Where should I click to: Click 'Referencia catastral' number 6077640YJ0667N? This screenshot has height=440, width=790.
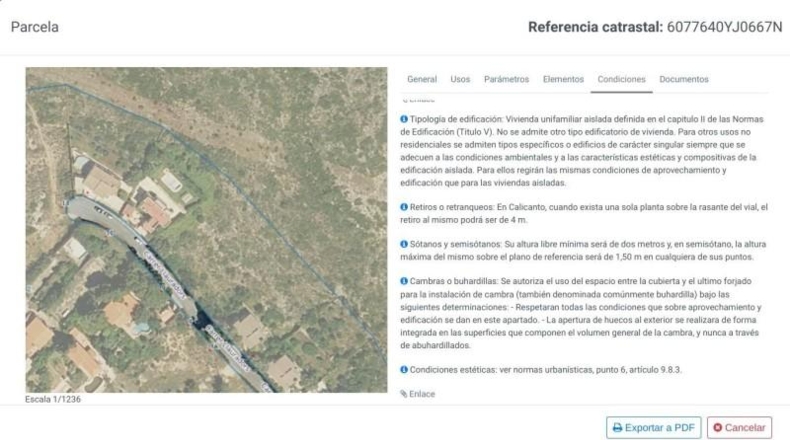click(x=725, y=27)
